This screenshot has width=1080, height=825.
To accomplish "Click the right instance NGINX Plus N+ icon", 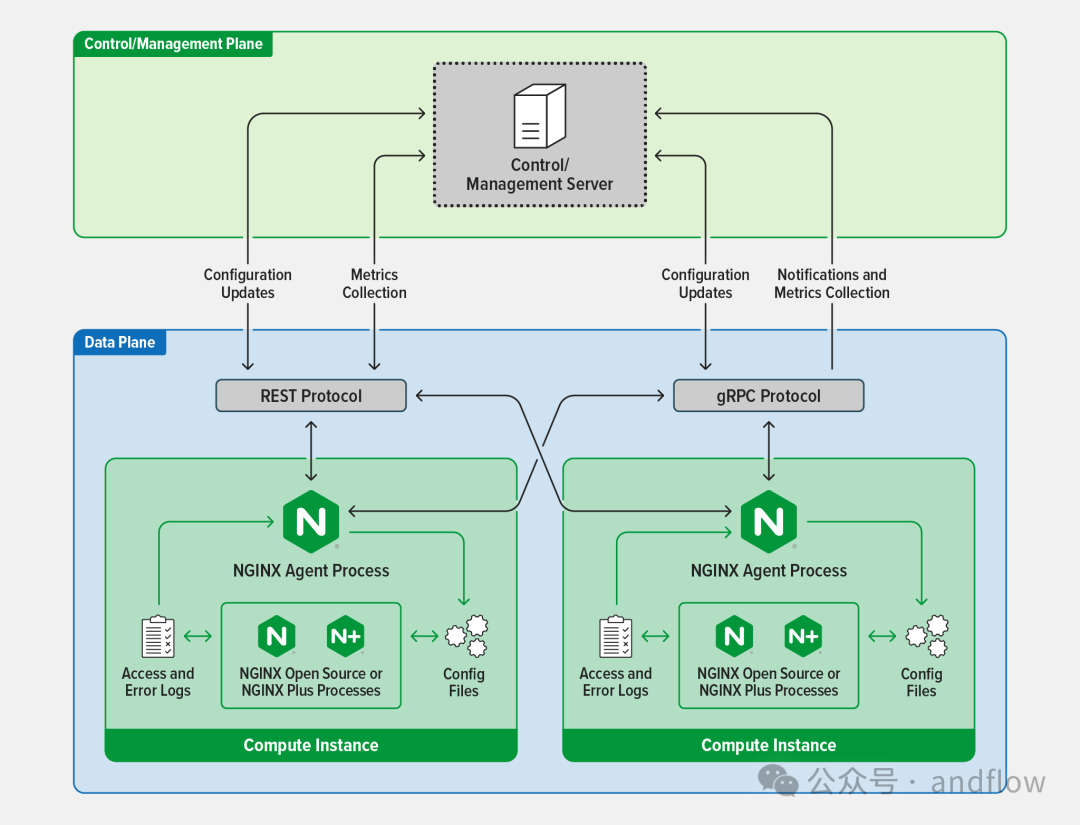I will point(803,636).
